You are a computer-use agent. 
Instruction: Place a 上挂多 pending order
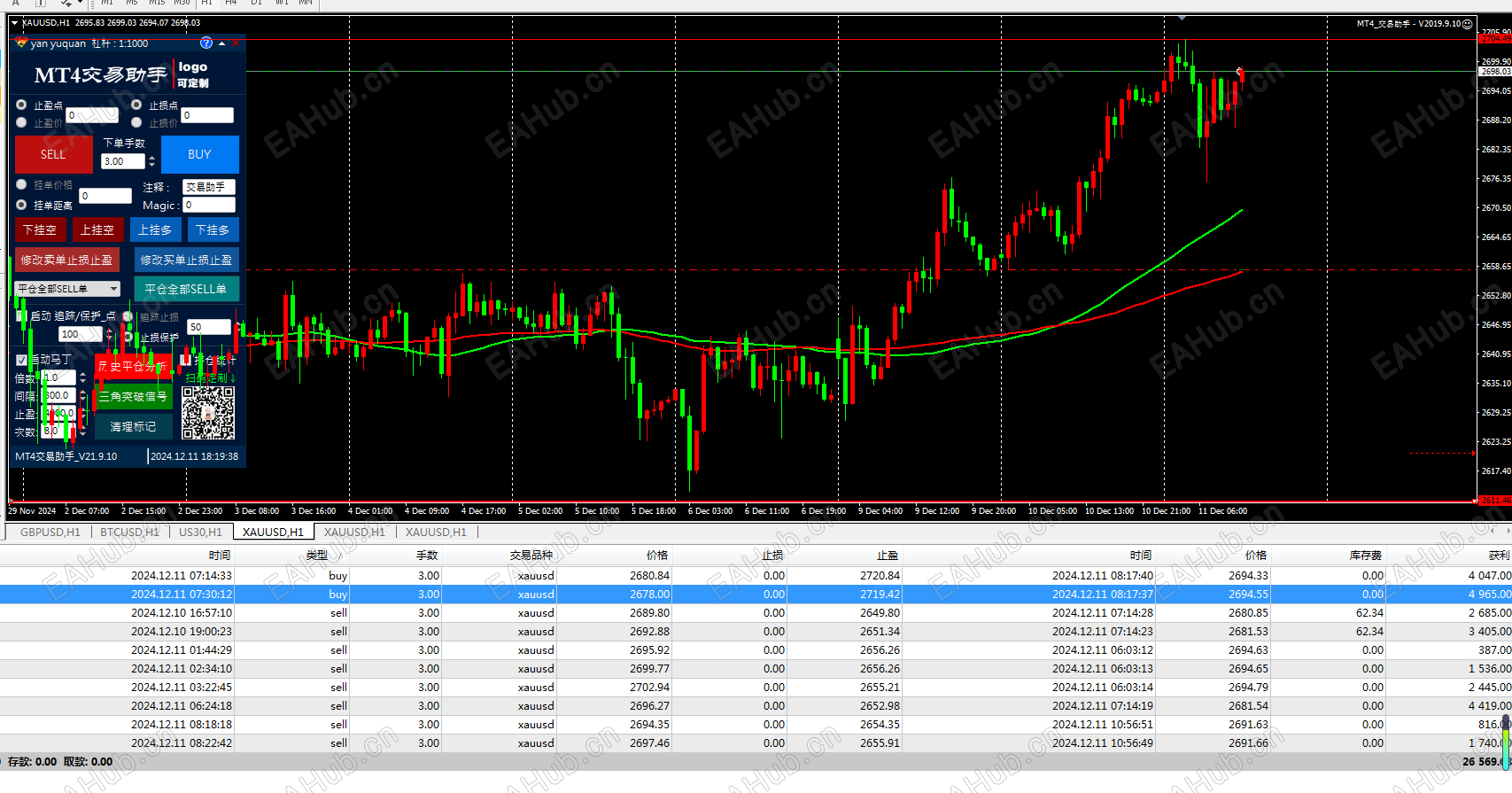click(155, 229)
